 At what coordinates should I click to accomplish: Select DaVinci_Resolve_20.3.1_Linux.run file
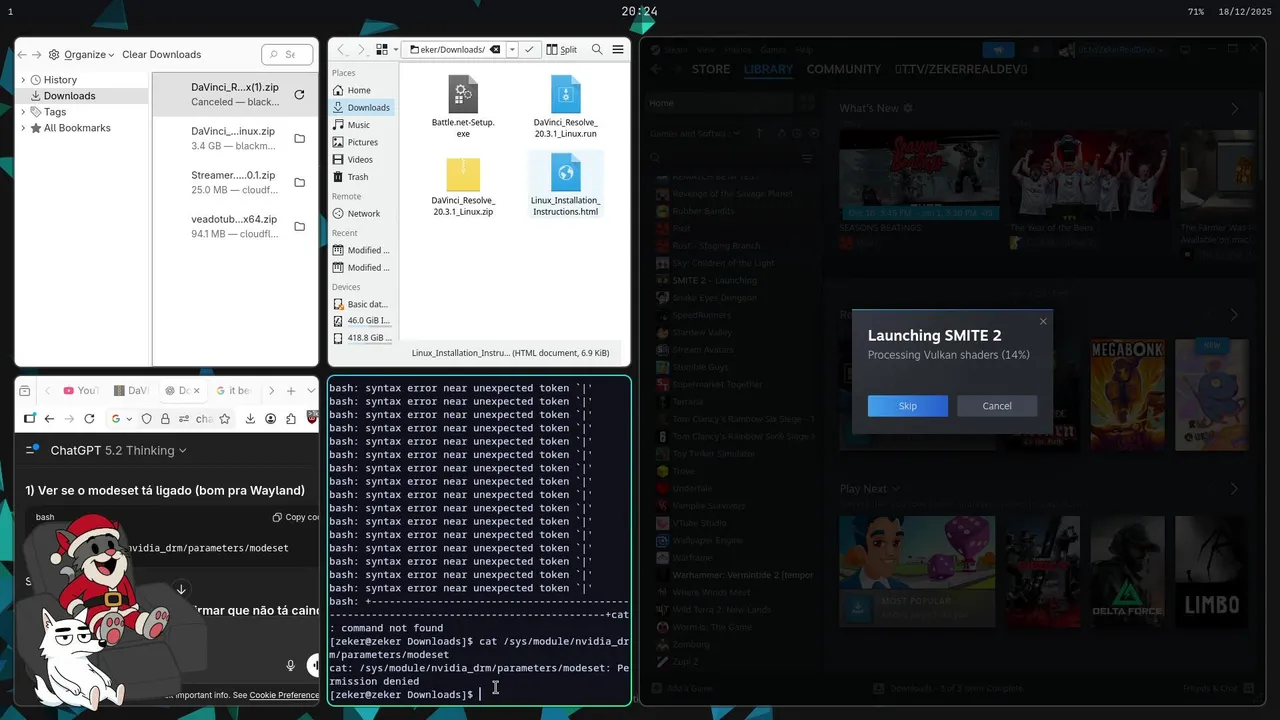tap(565, 107)
